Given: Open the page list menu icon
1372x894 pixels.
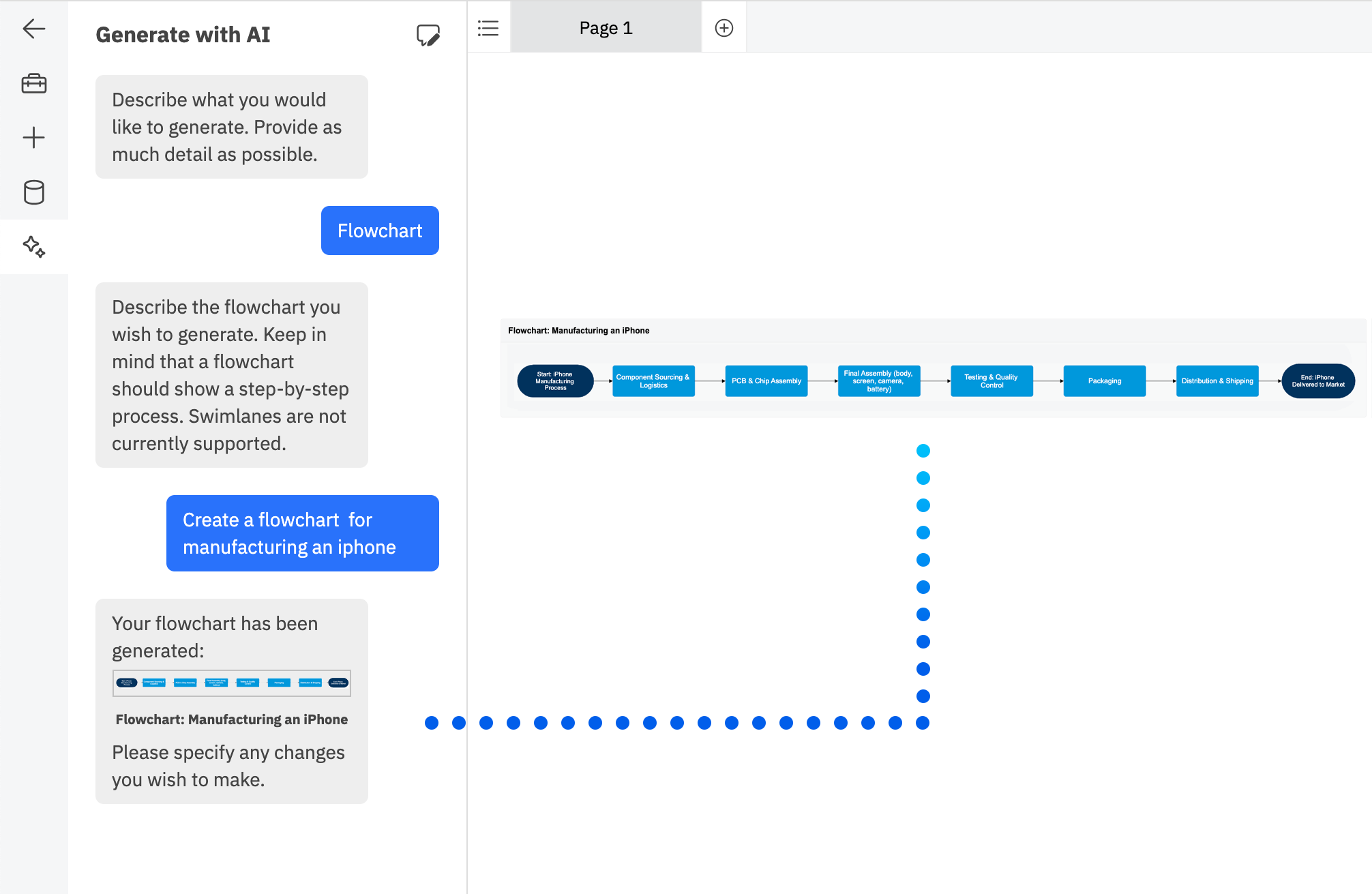Looking at the screenshot, I should [x=488, y=28].
